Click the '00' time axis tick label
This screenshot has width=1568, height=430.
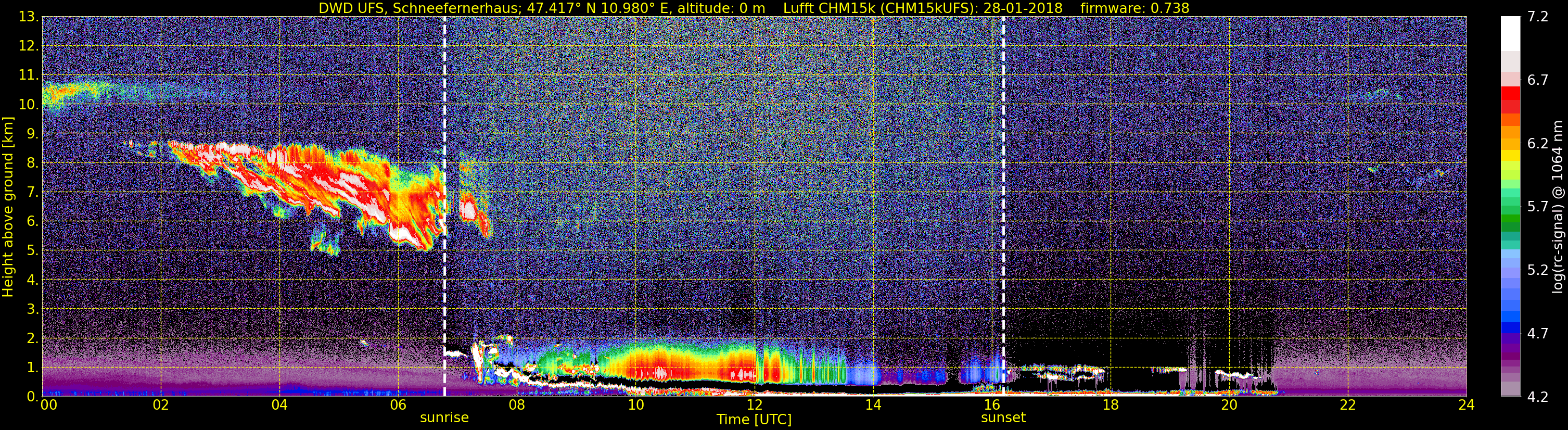(49, 406)
